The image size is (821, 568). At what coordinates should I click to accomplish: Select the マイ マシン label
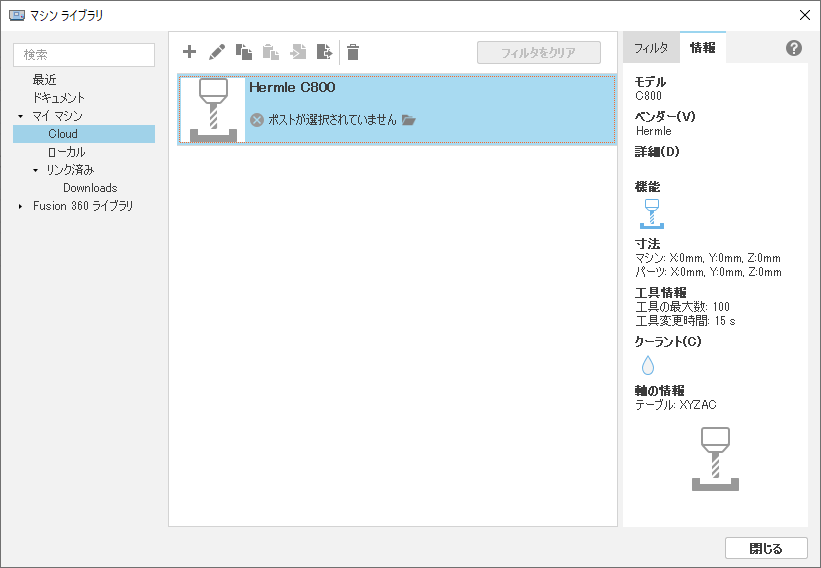point(58,116)
